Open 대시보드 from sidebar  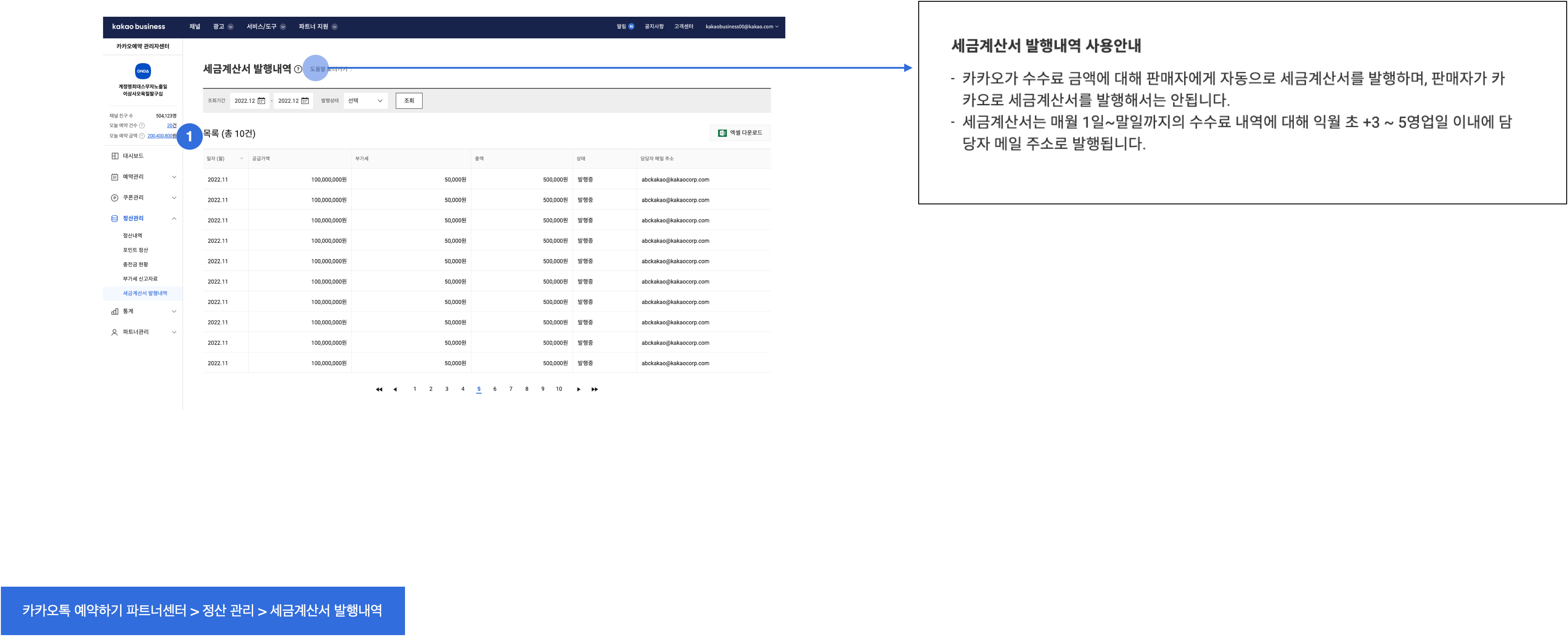point(133,156)
